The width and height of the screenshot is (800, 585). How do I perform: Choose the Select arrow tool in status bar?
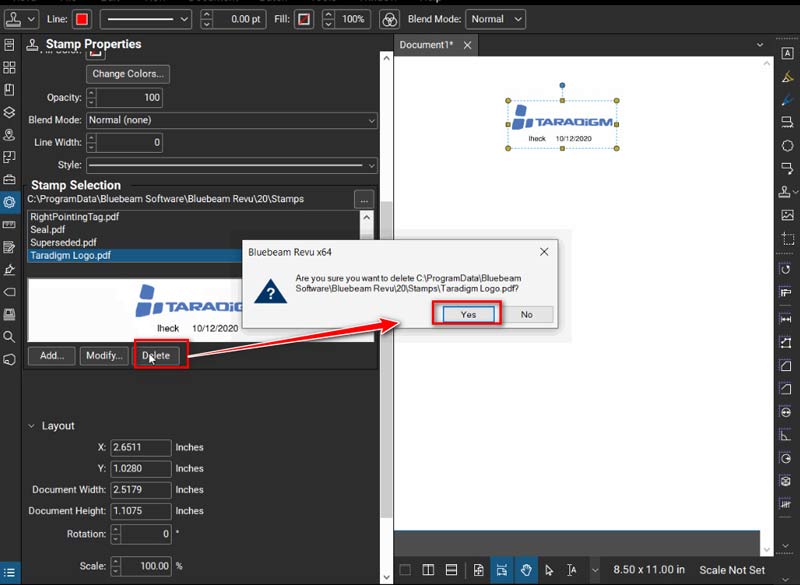[x=548, y=570]
